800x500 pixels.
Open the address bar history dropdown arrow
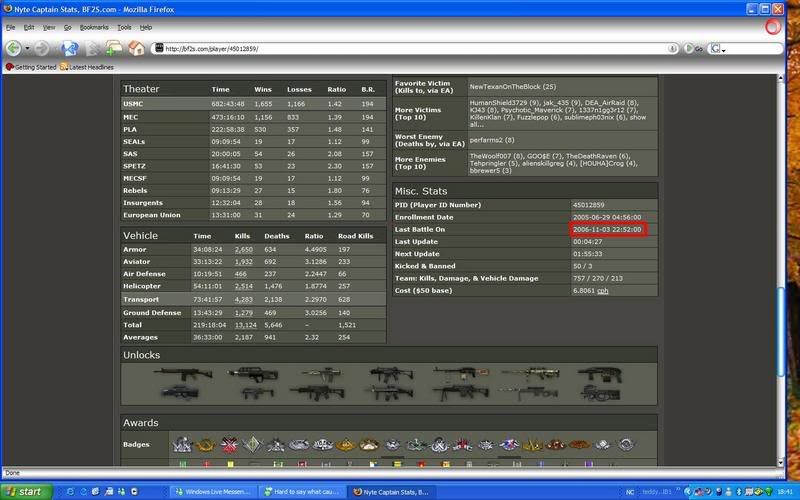tap(672, 48)
